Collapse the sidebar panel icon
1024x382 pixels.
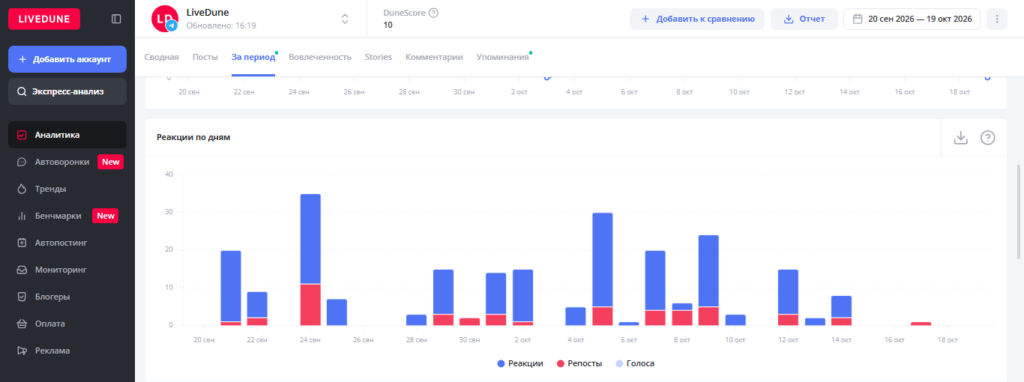116,19
